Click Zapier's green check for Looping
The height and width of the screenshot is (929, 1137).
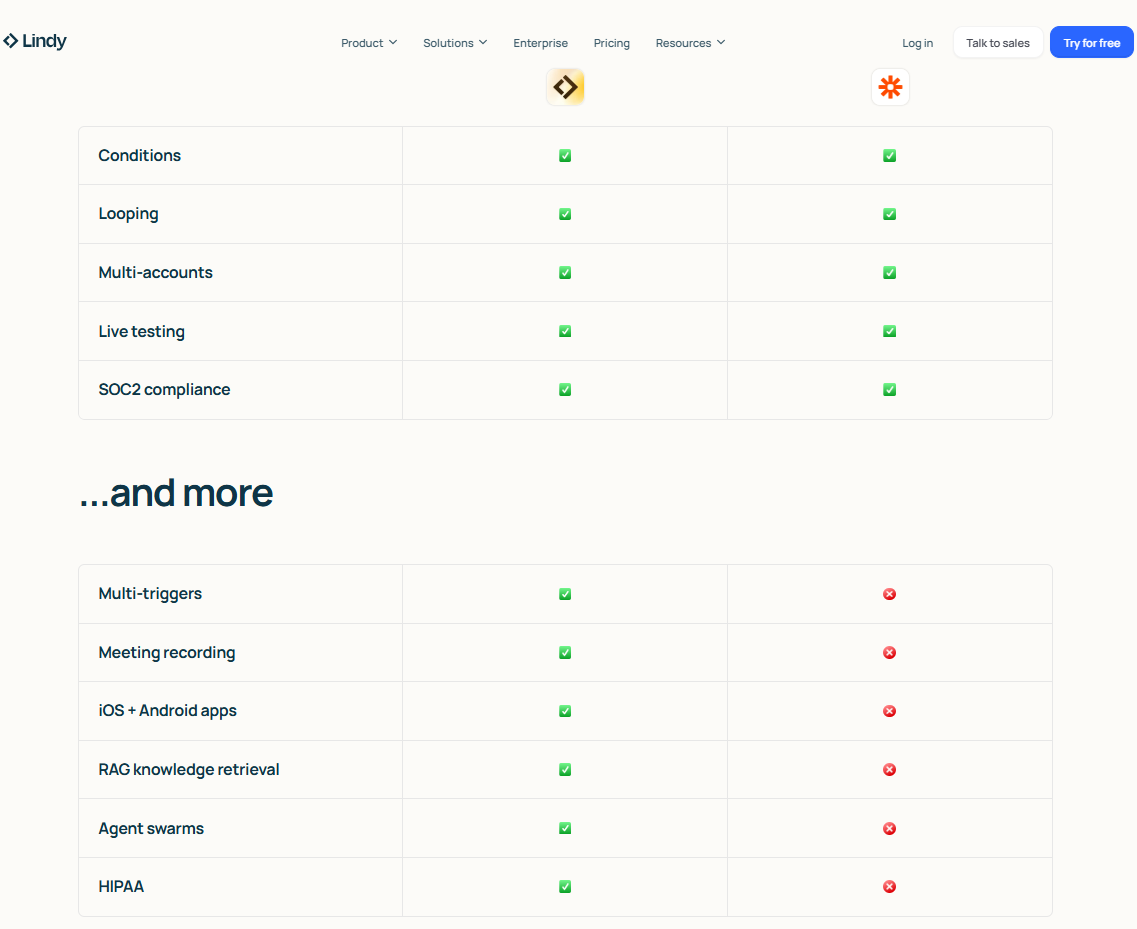[890, 214]
